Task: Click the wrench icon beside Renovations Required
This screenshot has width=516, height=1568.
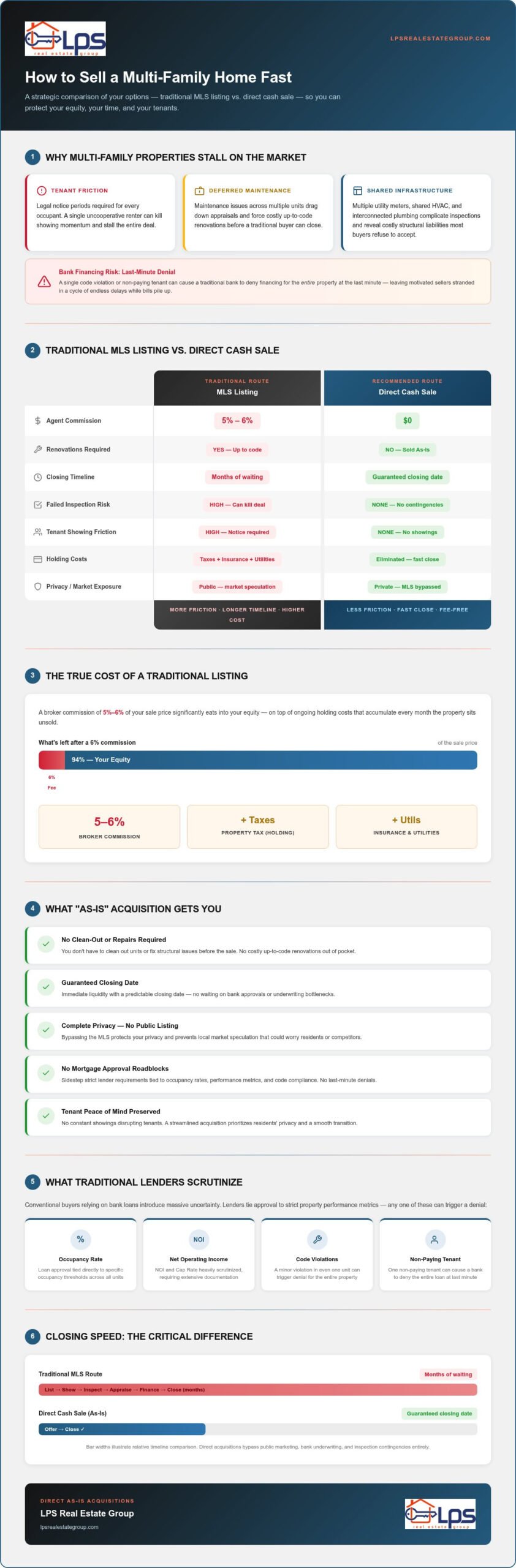Action: [x=38, y=450]
